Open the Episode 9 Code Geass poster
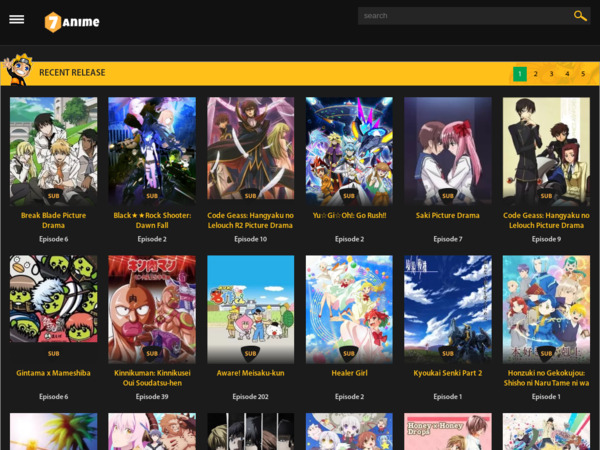Screen dimensions: 600x450 pyautogui.click(x=546, y=152)
